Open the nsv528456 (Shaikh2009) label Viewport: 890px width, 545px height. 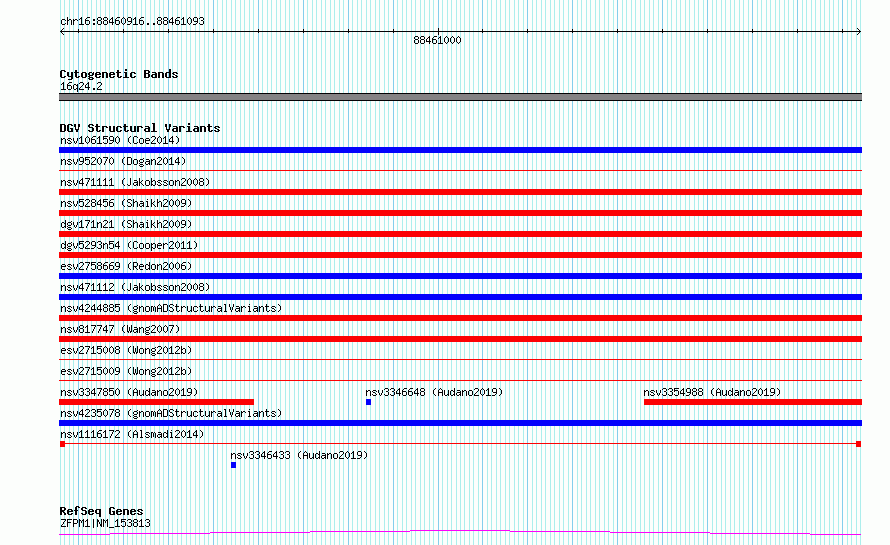pos(126,203)
